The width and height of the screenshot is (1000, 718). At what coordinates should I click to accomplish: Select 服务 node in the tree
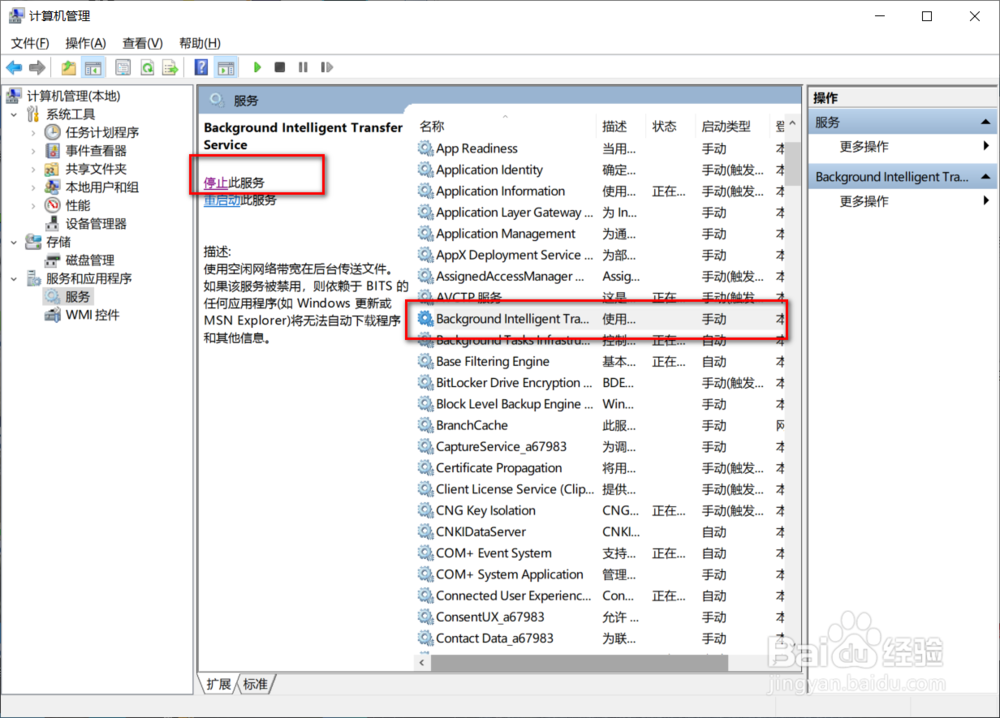pos(77,297)
